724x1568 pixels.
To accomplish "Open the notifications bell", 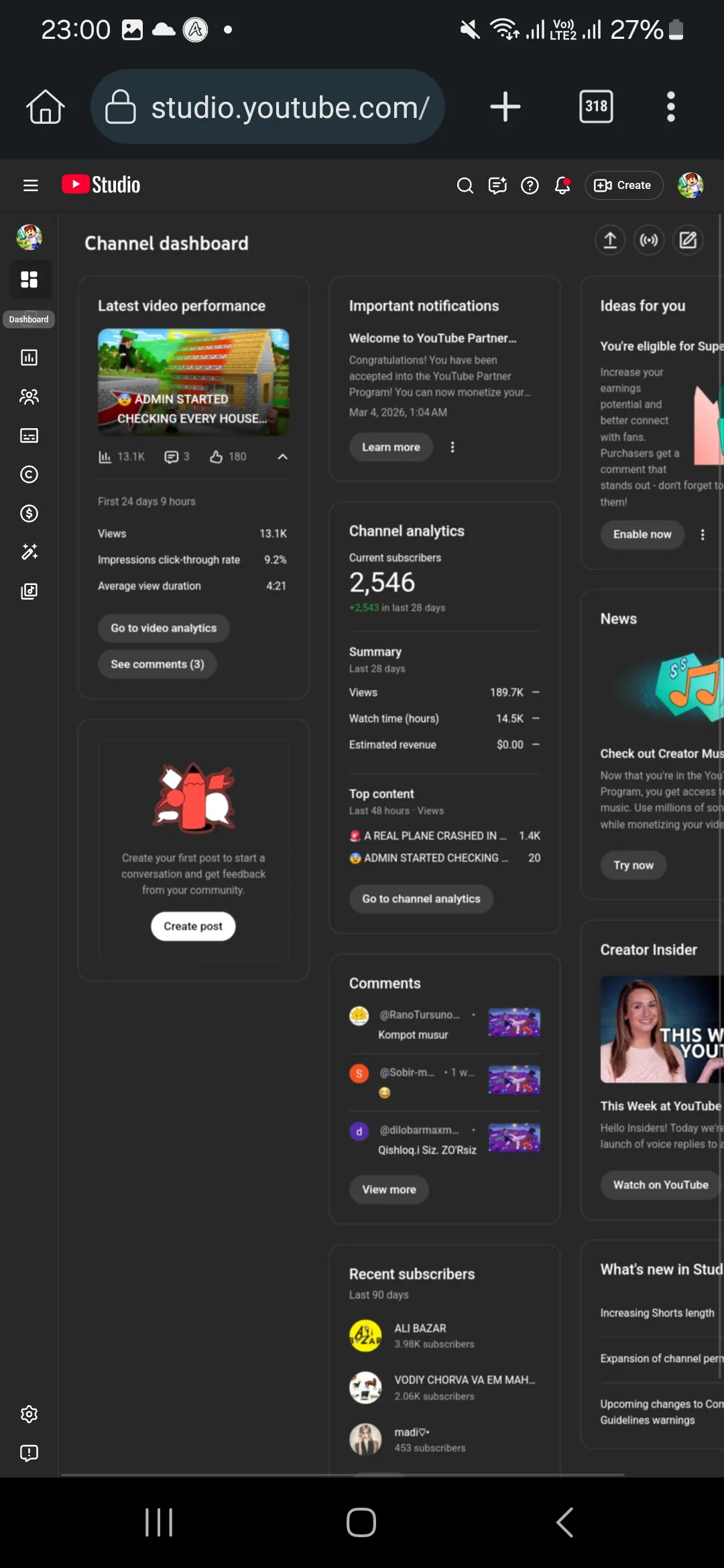I will (562, 186).
